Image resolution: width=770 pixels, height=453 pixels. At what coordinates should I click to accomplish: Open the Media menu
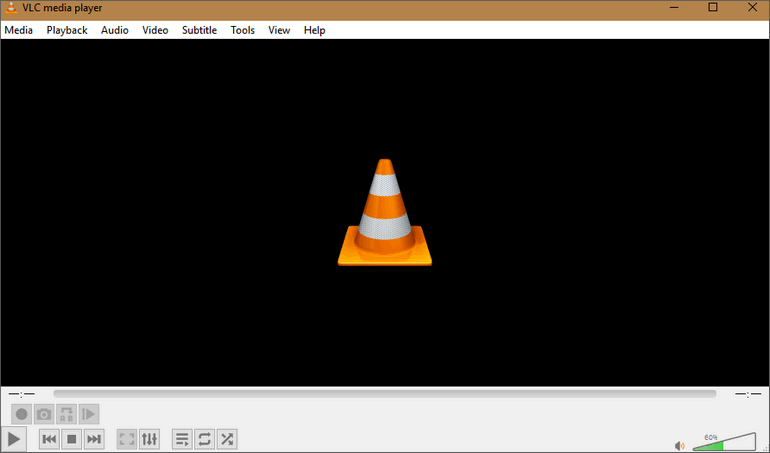(x=19, y=30)
